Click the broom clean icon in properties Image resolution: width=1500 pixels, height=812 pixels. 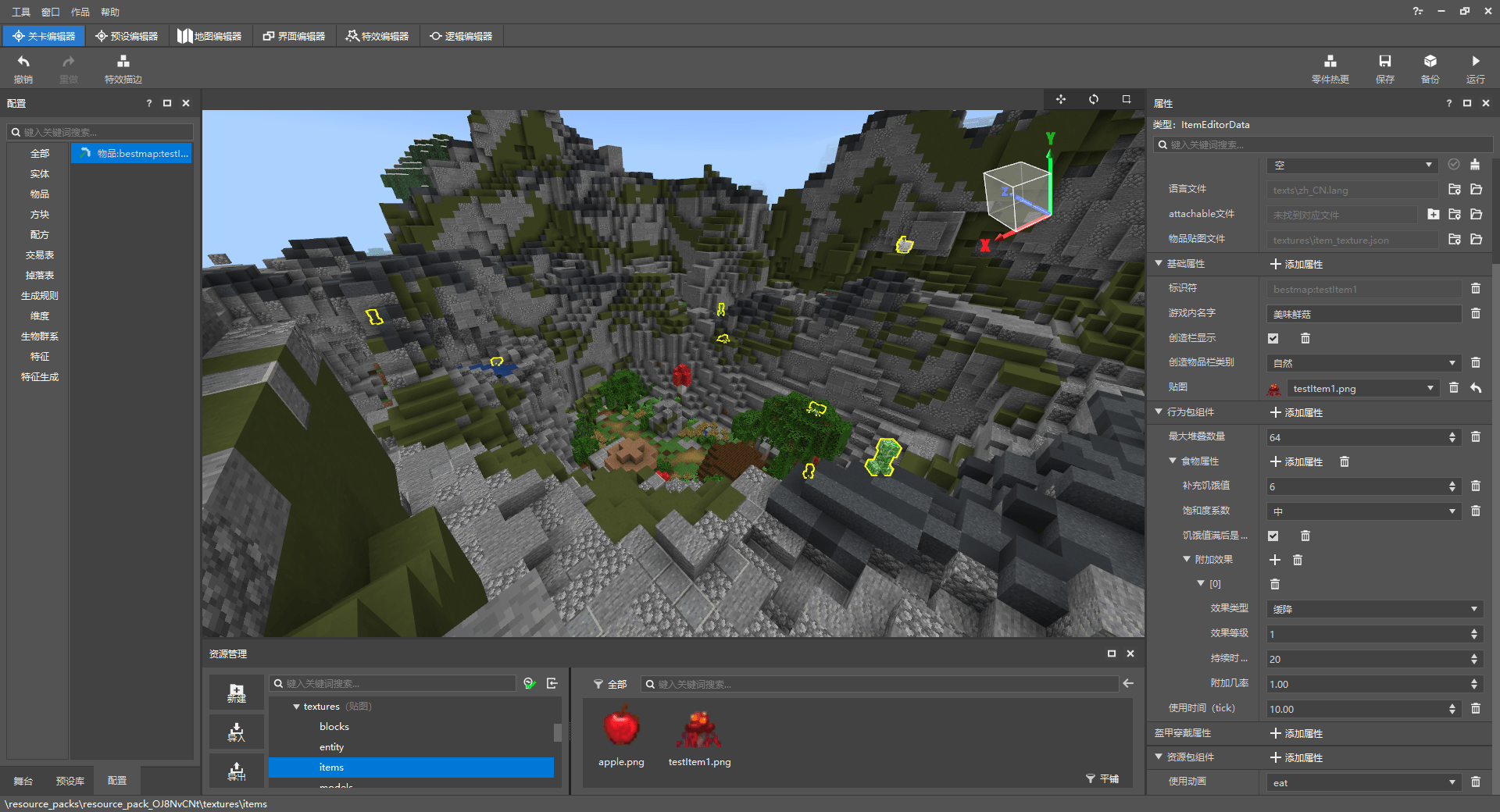(x=1475, y=165)
